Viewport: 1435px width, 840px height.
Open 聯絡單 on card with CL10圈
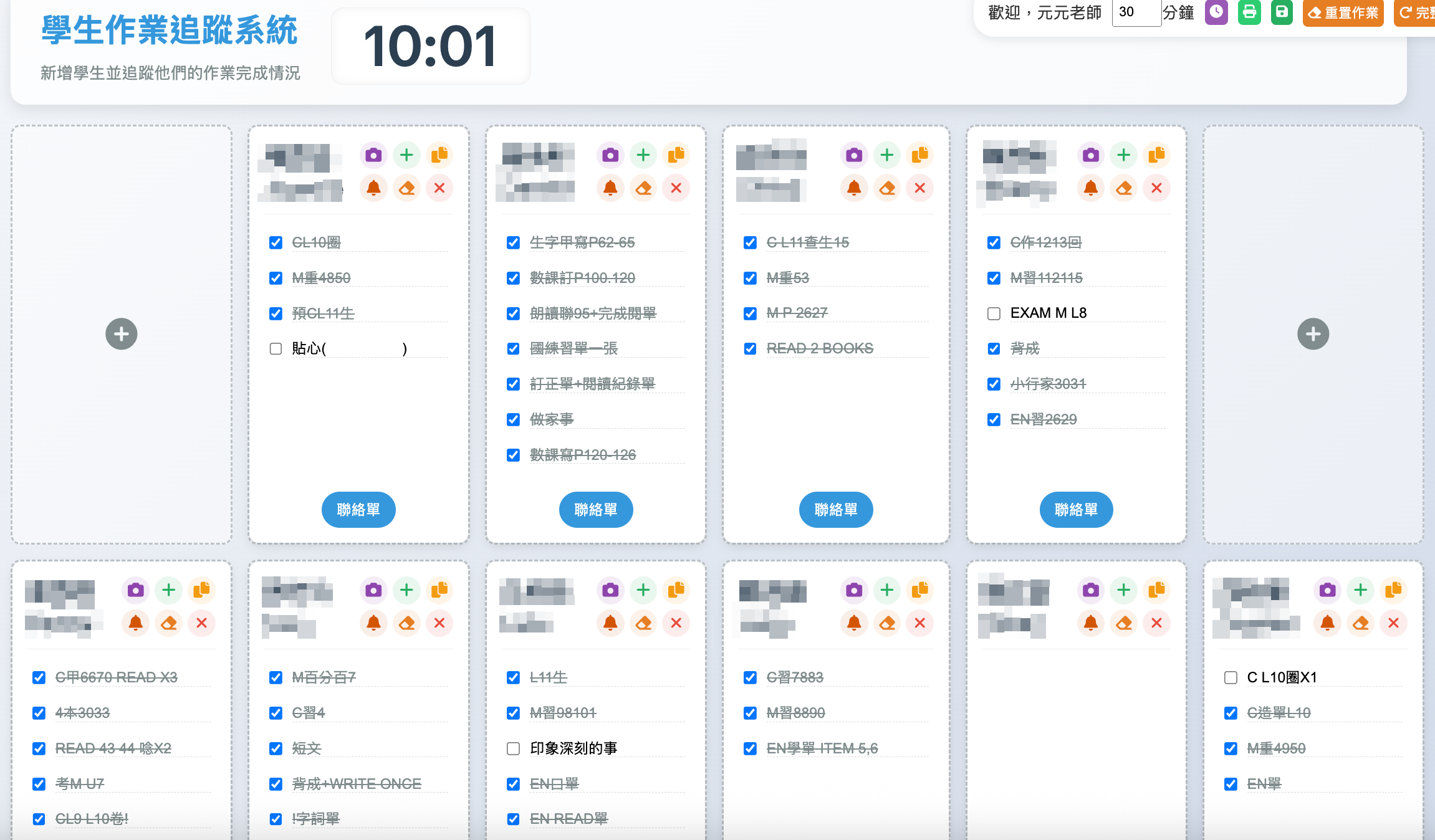[358, 510]
